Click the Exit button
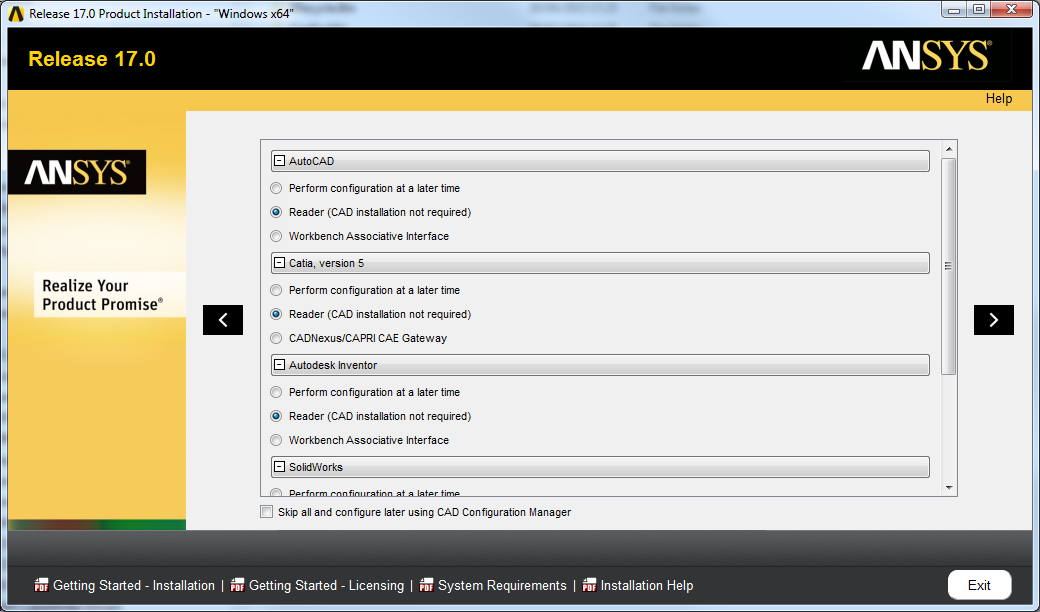Image resolution: width=1040 pixels, height=612 pixels. pyautogui.click(x=979, y=585)
